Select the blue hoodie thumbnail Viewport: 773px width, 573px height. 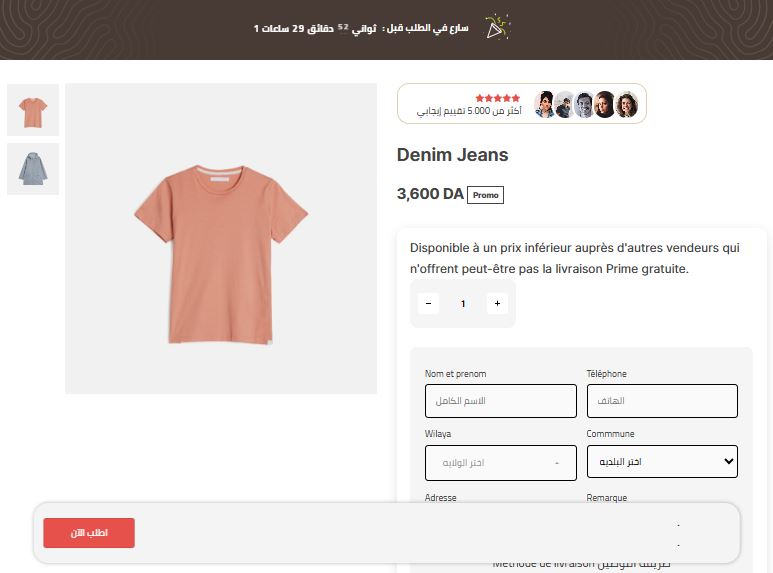(33, 169)
